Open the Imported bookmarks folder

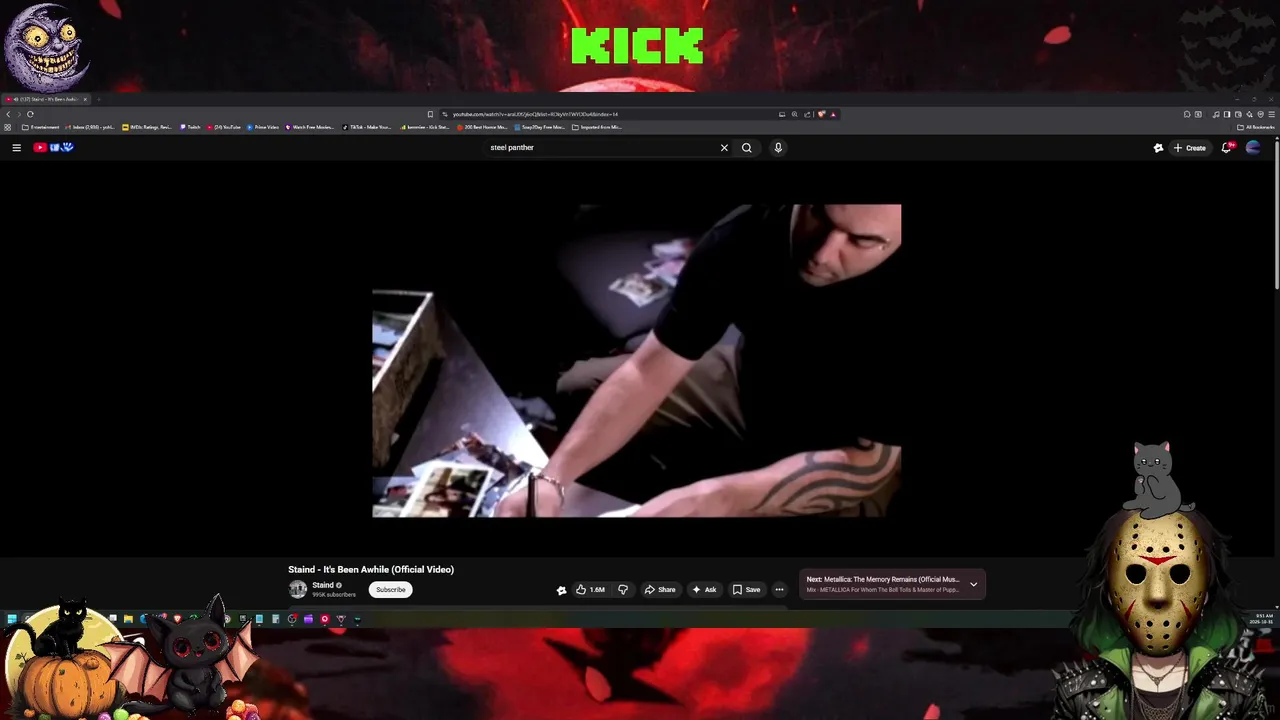(x=597, y=127)
